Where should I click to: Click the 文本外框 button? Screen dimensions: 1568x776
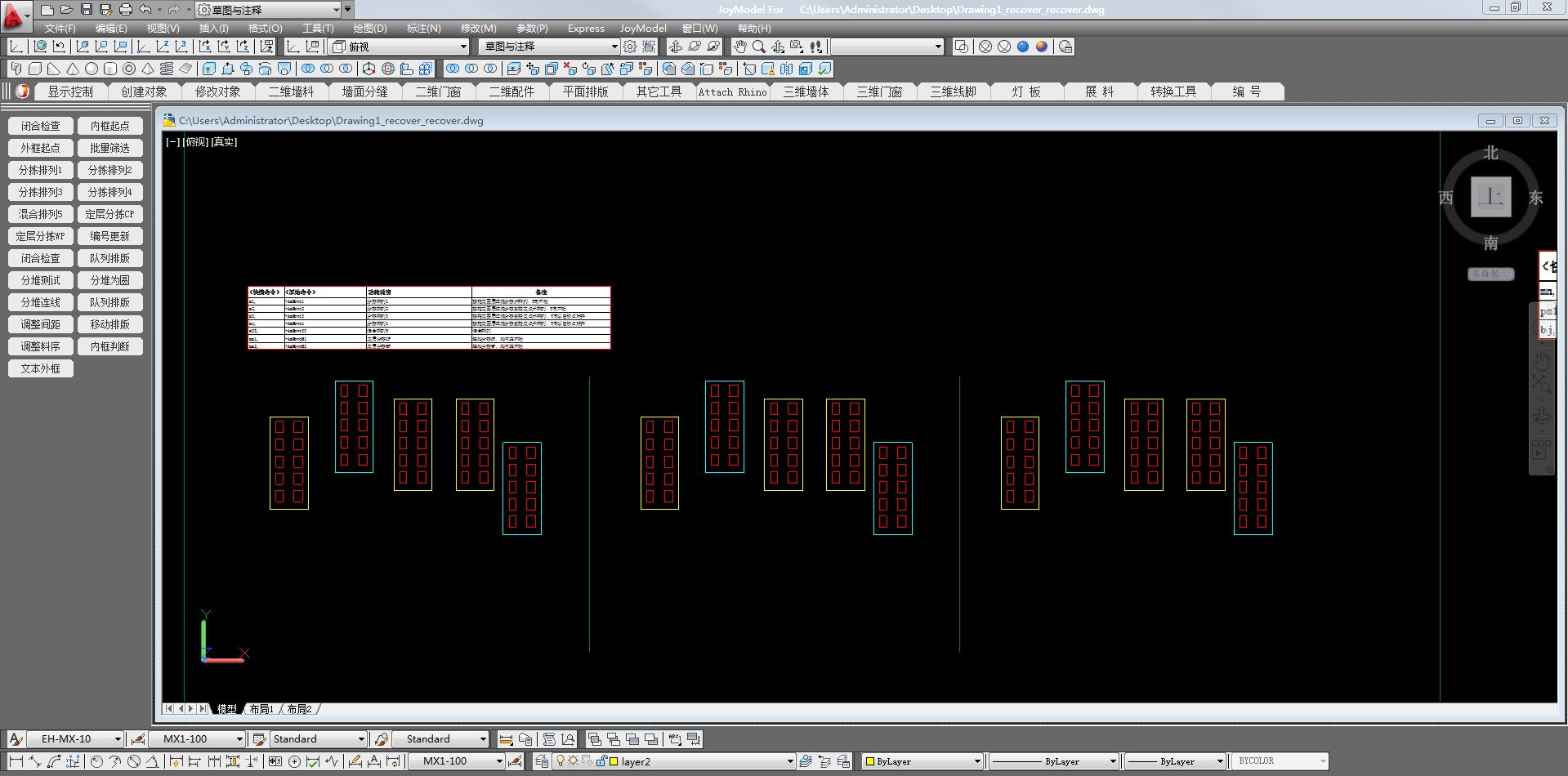point(41,368)
